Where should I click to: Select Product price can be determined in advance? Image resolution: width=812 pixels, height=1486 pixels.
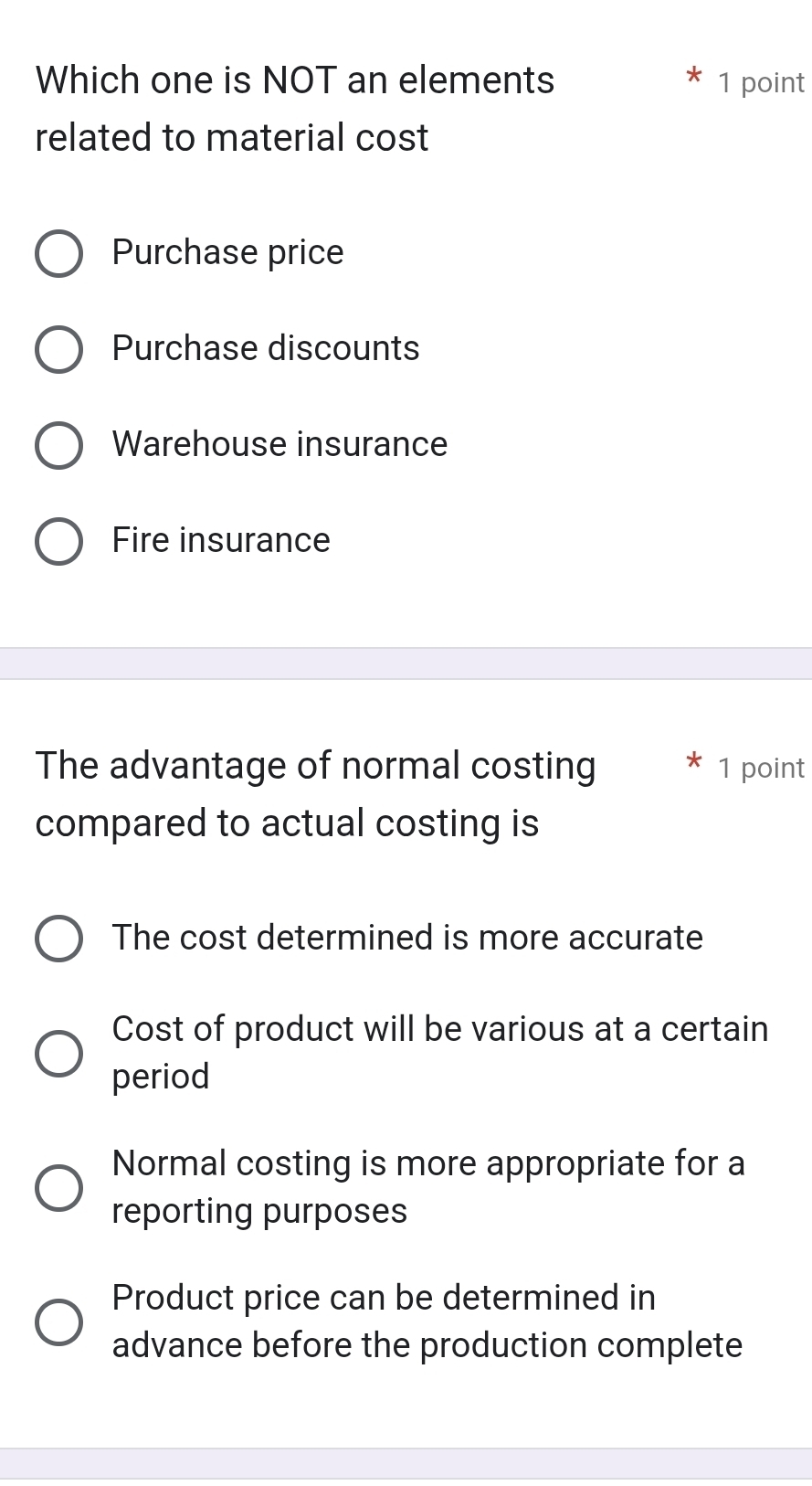coord(58,1322)
